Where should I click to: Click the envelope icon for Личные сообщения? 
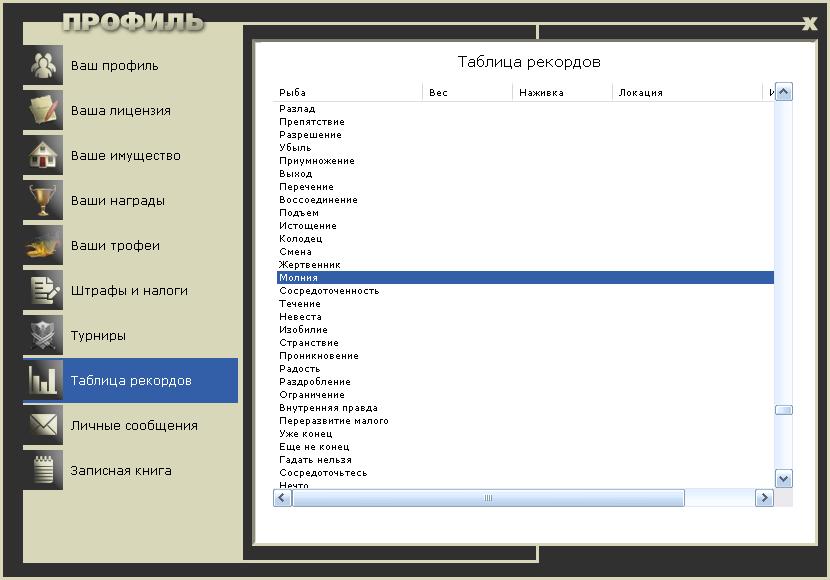(x=43, y=425)
